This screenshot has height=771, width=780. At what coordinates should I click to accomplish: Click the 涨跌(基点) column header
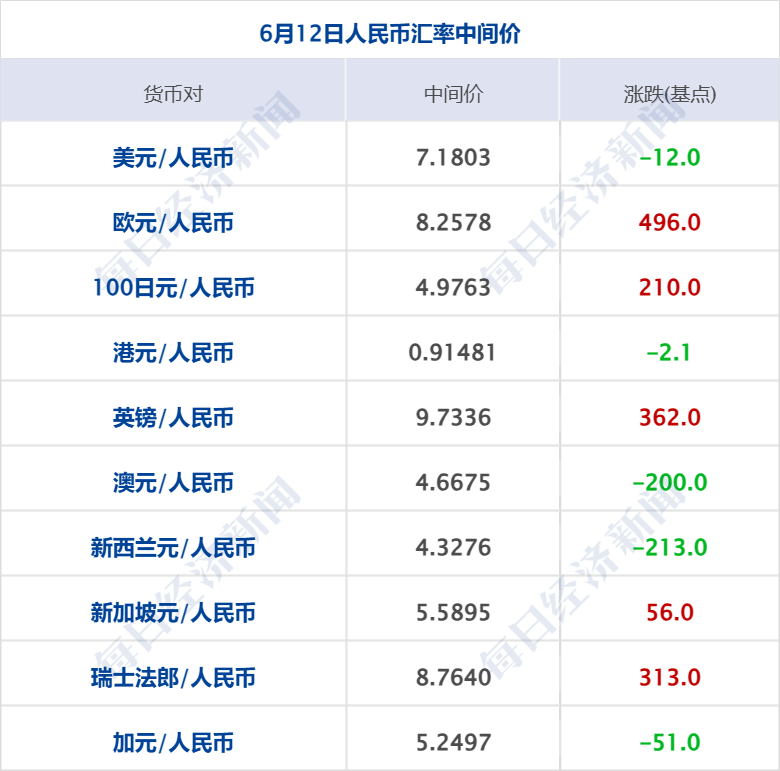click(670, 94)
